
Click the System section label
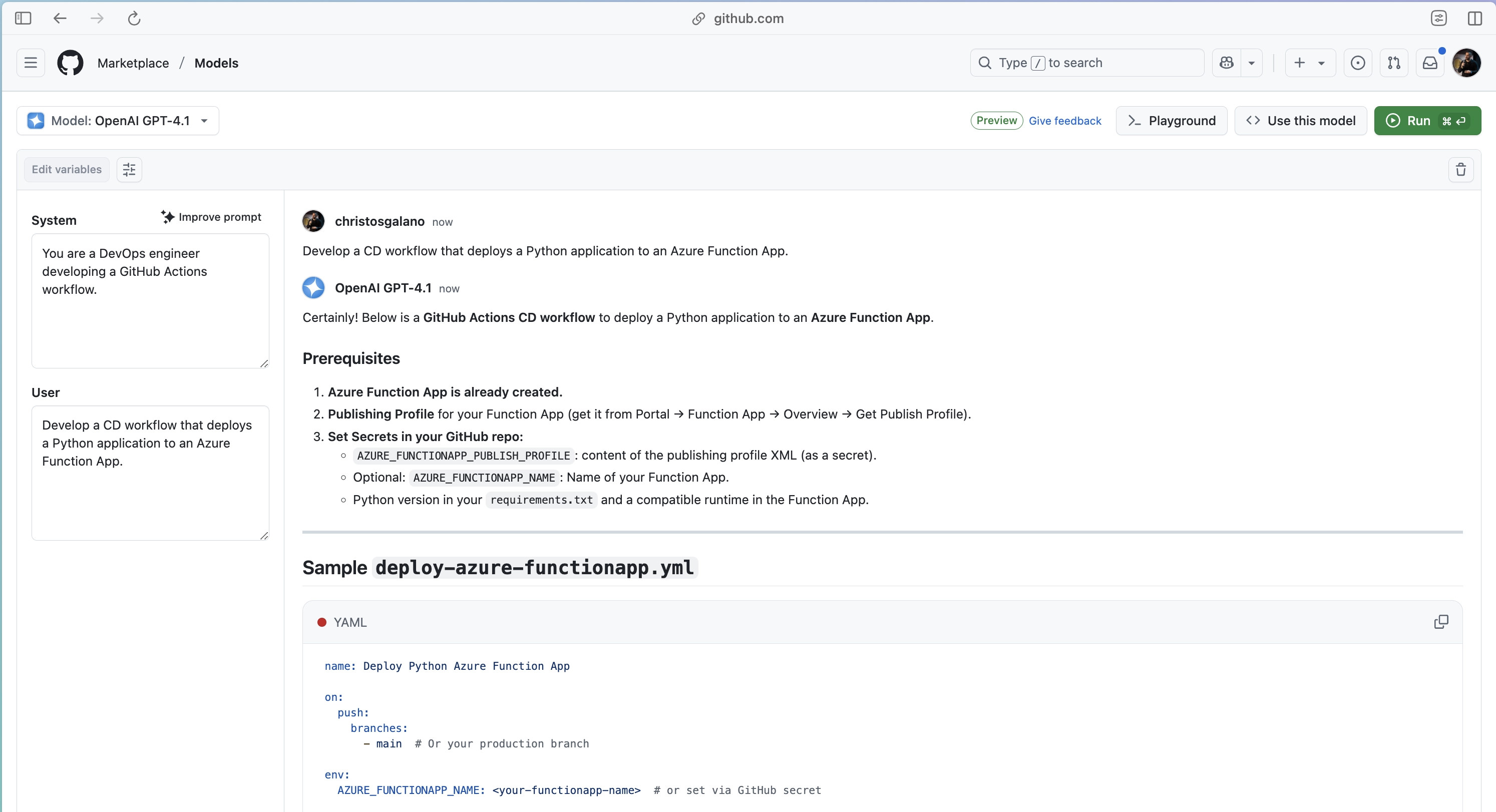click(x=54, y=220)
